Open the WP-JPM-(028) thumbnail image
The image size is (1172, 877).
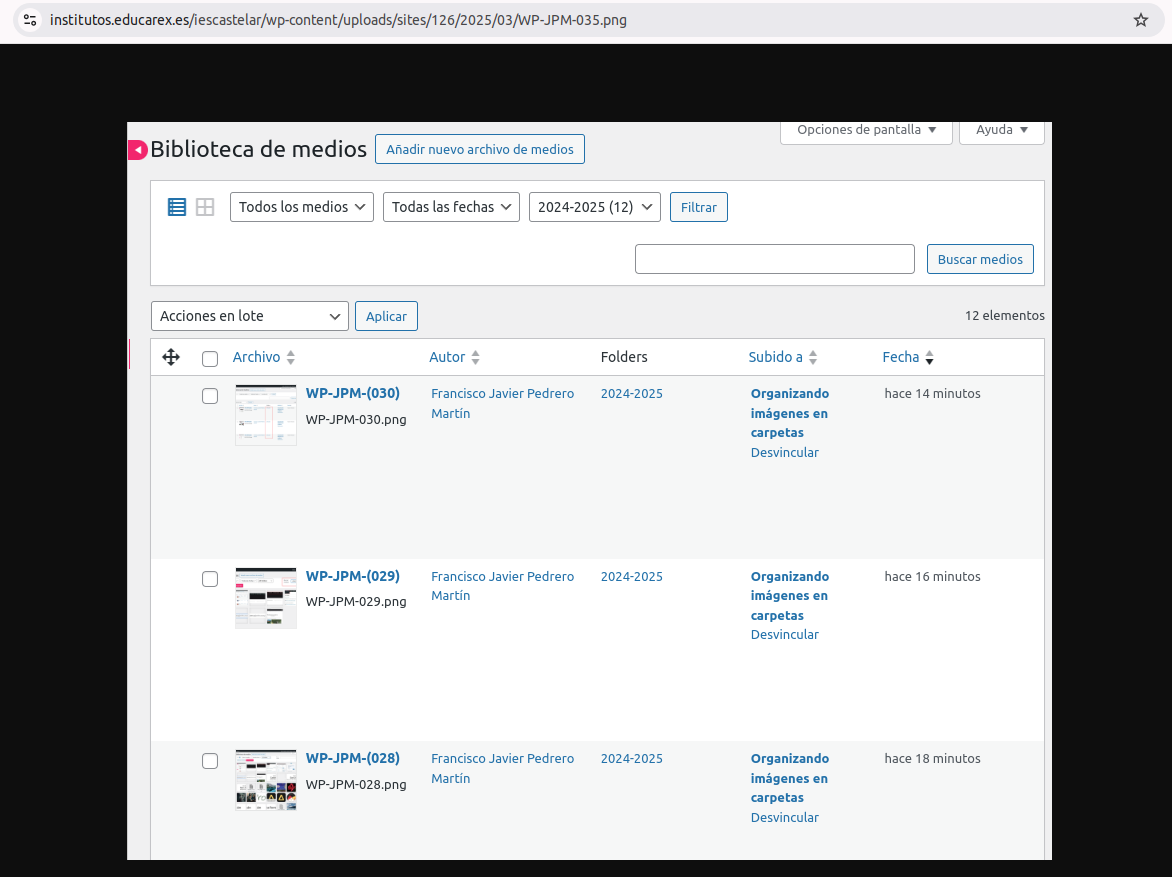266,779
